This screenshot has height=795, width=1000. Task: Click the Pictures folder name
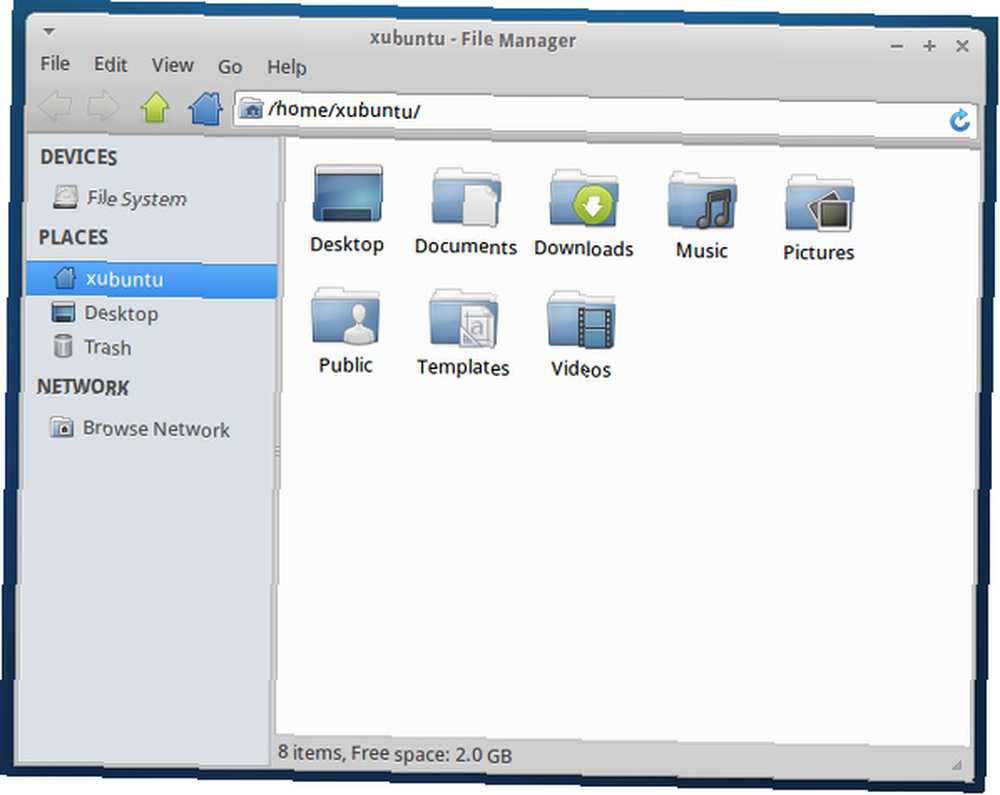tap(819, 252)
